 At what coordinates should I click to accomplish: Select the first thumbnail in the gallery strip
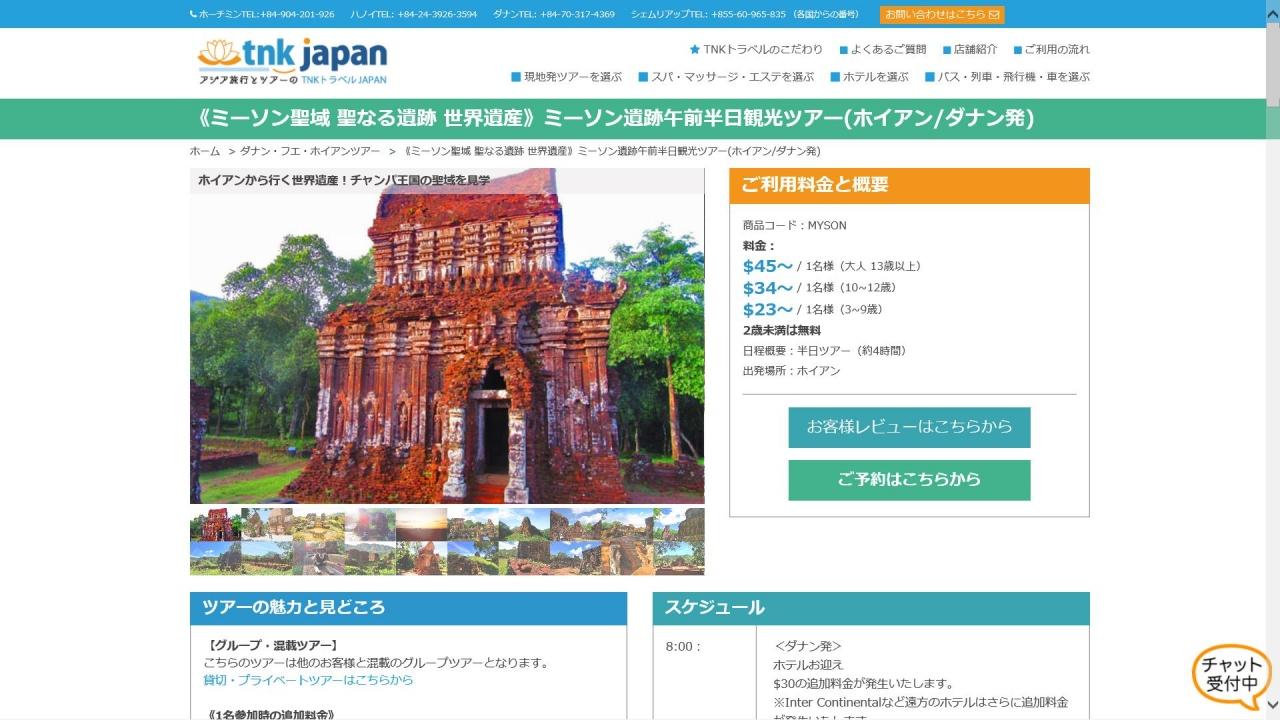click(x=215, y=524)
